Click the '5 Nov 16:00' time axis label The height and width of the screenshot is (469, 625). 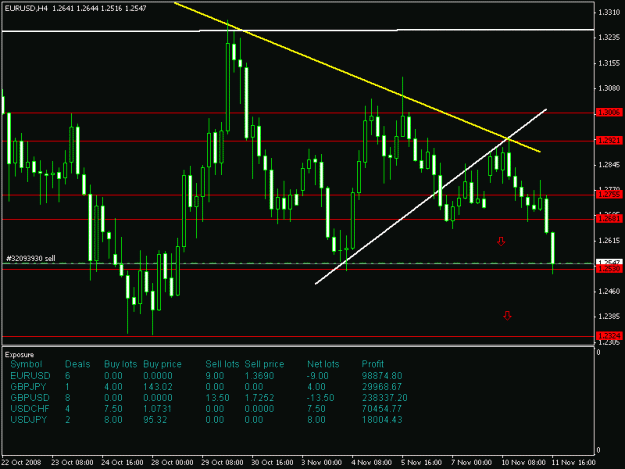(x=422, y=462)
